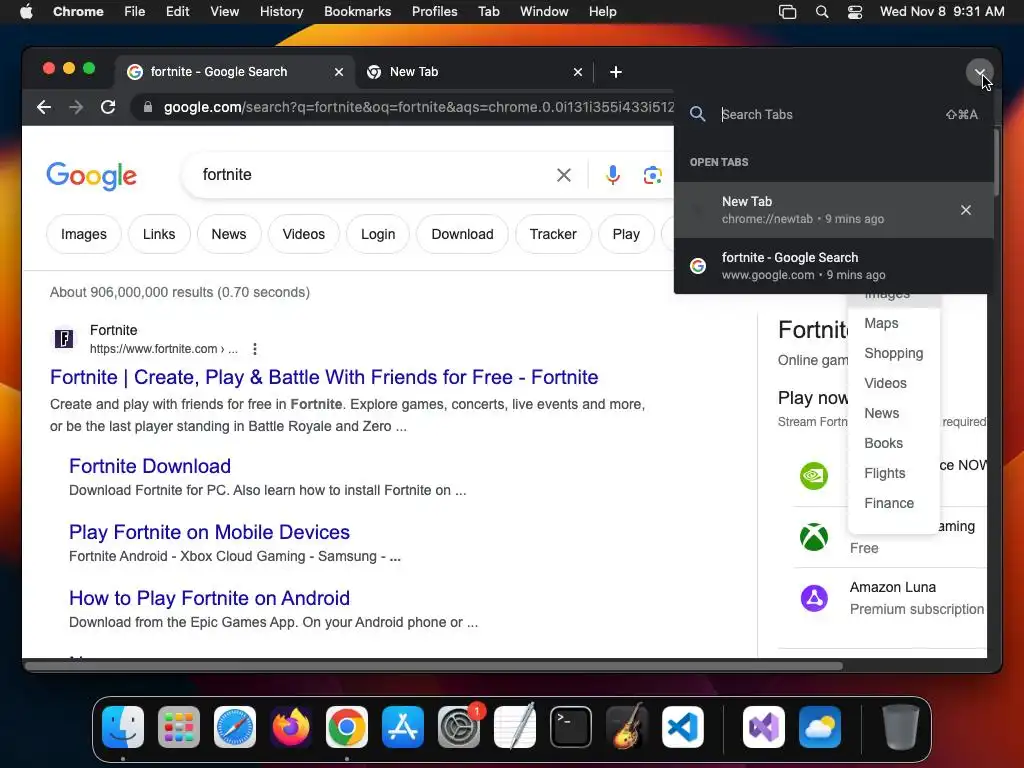Open Finder from the dock
The width and height of the screenshot is (1024, 768).
tap(123, 727)
